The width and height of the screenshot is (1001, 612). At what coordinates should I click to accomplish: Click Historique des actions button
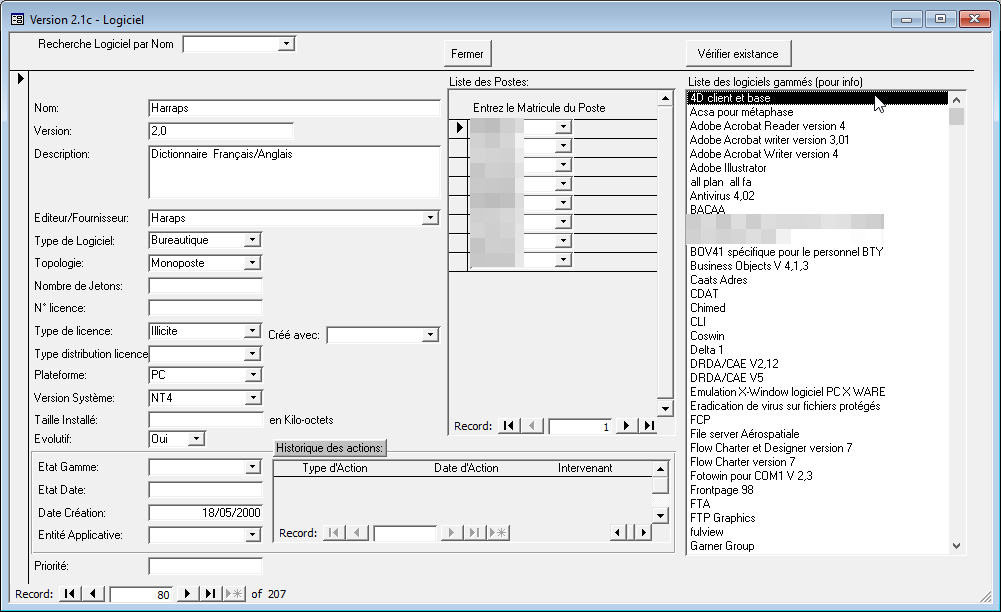(x=329, y=448)
